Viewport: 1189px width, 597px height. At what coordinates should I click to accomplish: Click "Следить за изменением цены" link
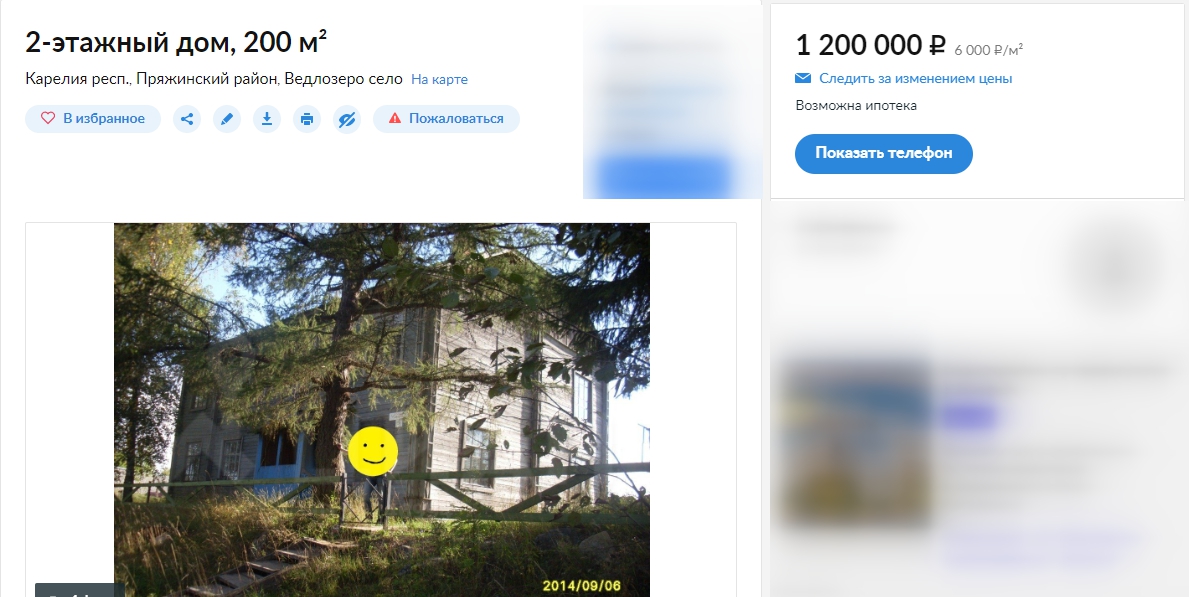pyautogui.click(x=915, y=78)
